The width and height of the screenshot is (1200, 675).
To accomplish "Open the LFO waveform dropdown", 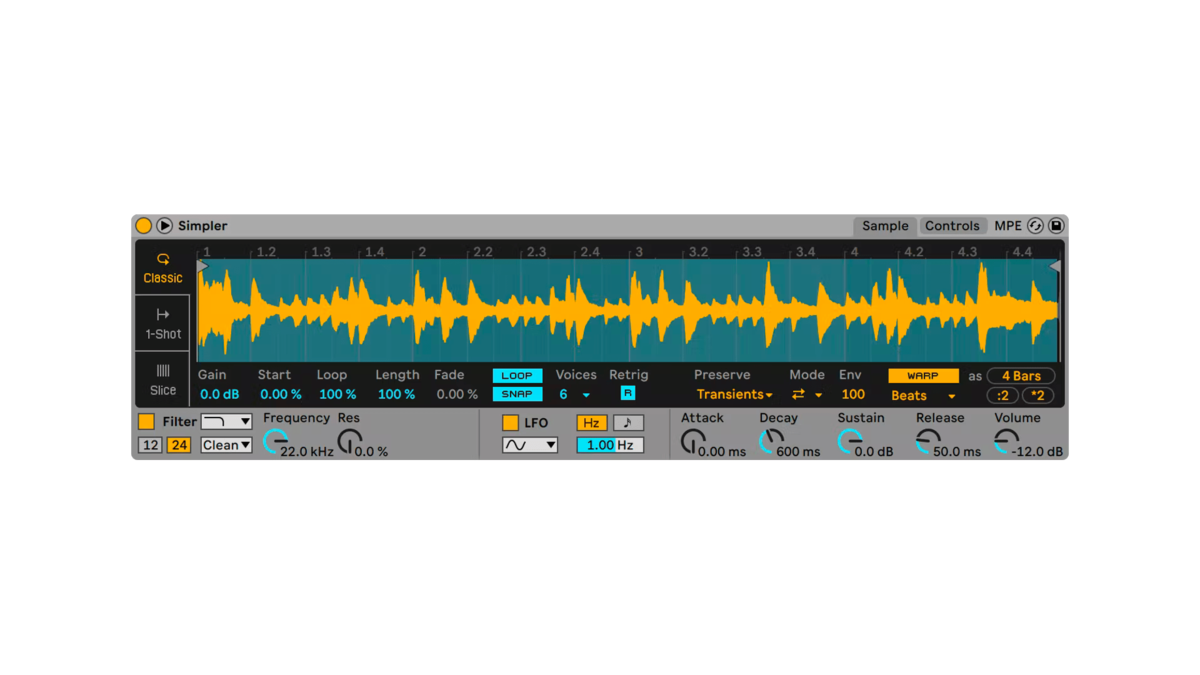I will [530, 445].
